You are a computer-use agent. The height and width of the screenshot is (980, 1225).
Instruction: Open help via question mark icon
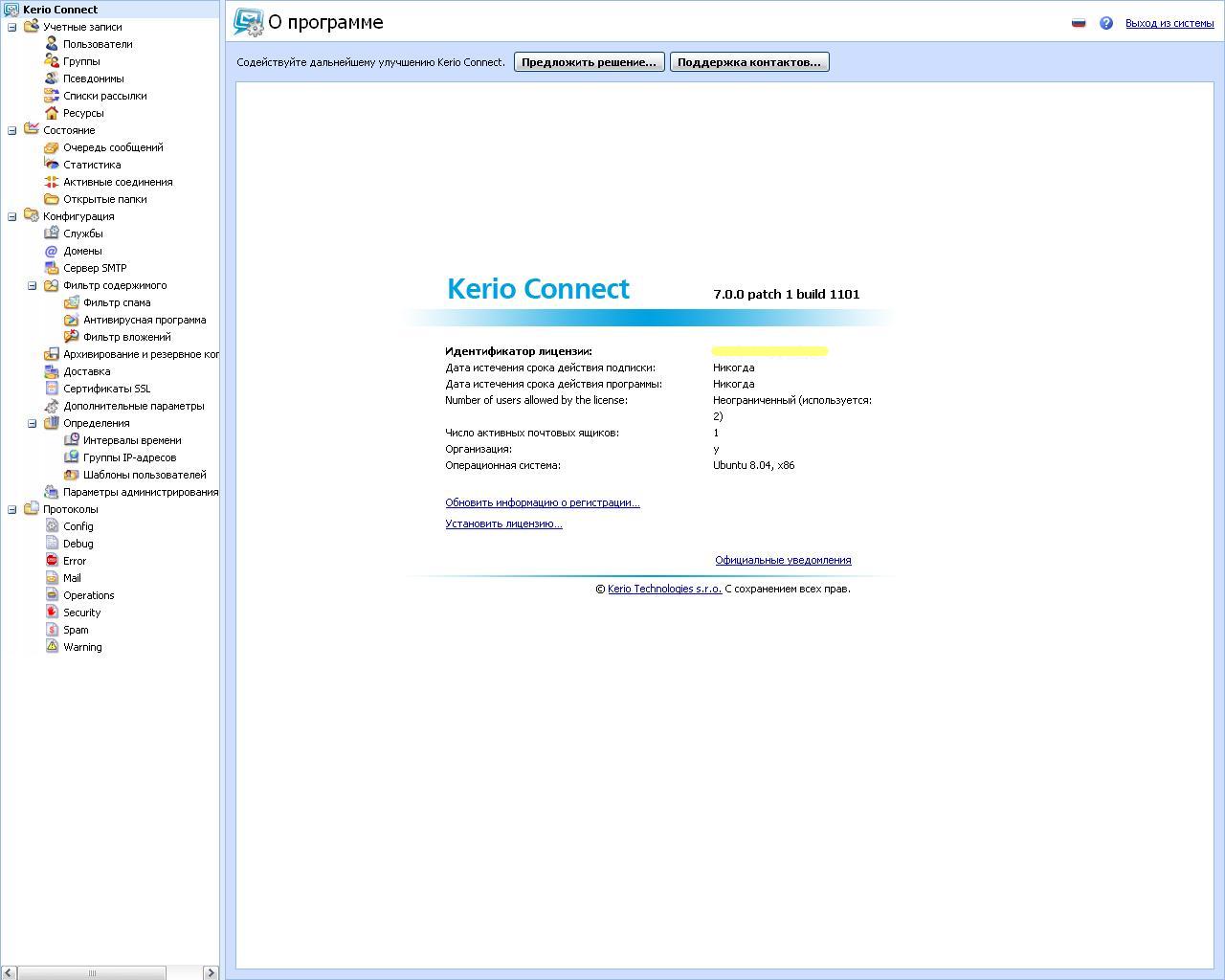1106,23
